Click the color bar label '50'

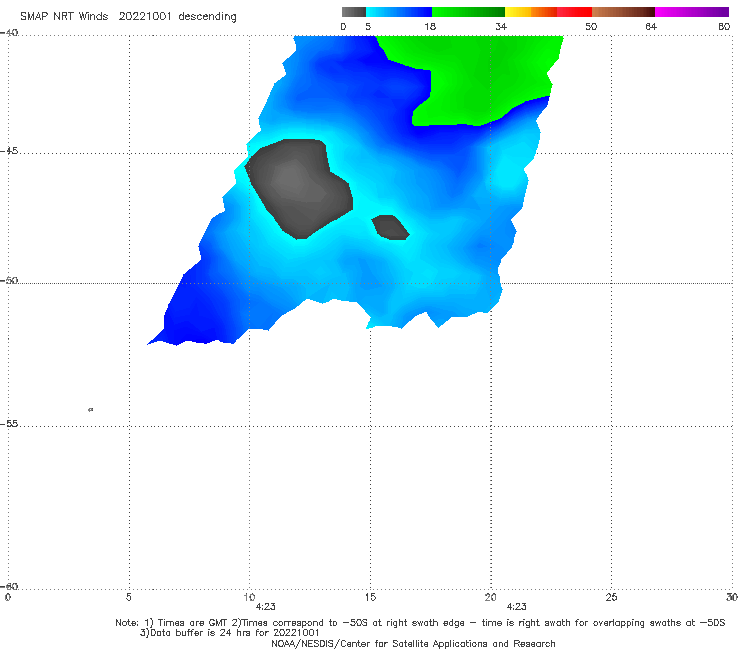coord(591,26)
